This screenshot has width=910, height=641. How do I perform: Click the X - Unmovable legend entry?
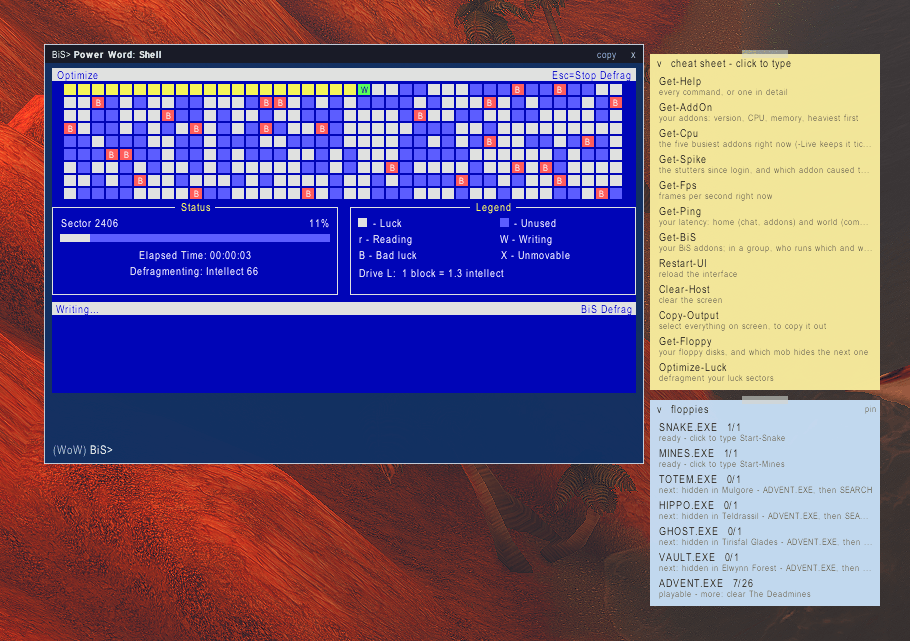click(x=535, y=255)
